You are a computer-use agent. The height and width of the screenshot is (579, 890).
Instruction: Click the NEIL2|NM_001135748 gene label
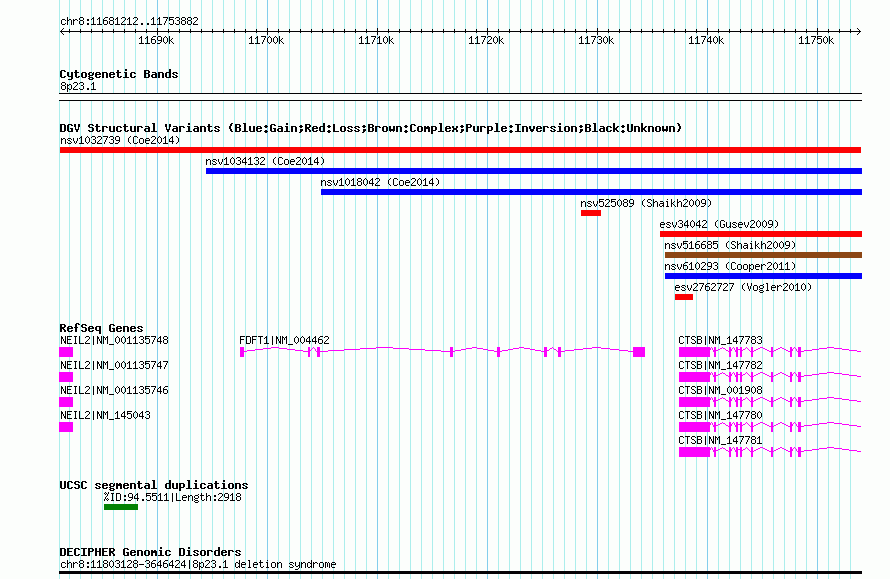(114, 341)
